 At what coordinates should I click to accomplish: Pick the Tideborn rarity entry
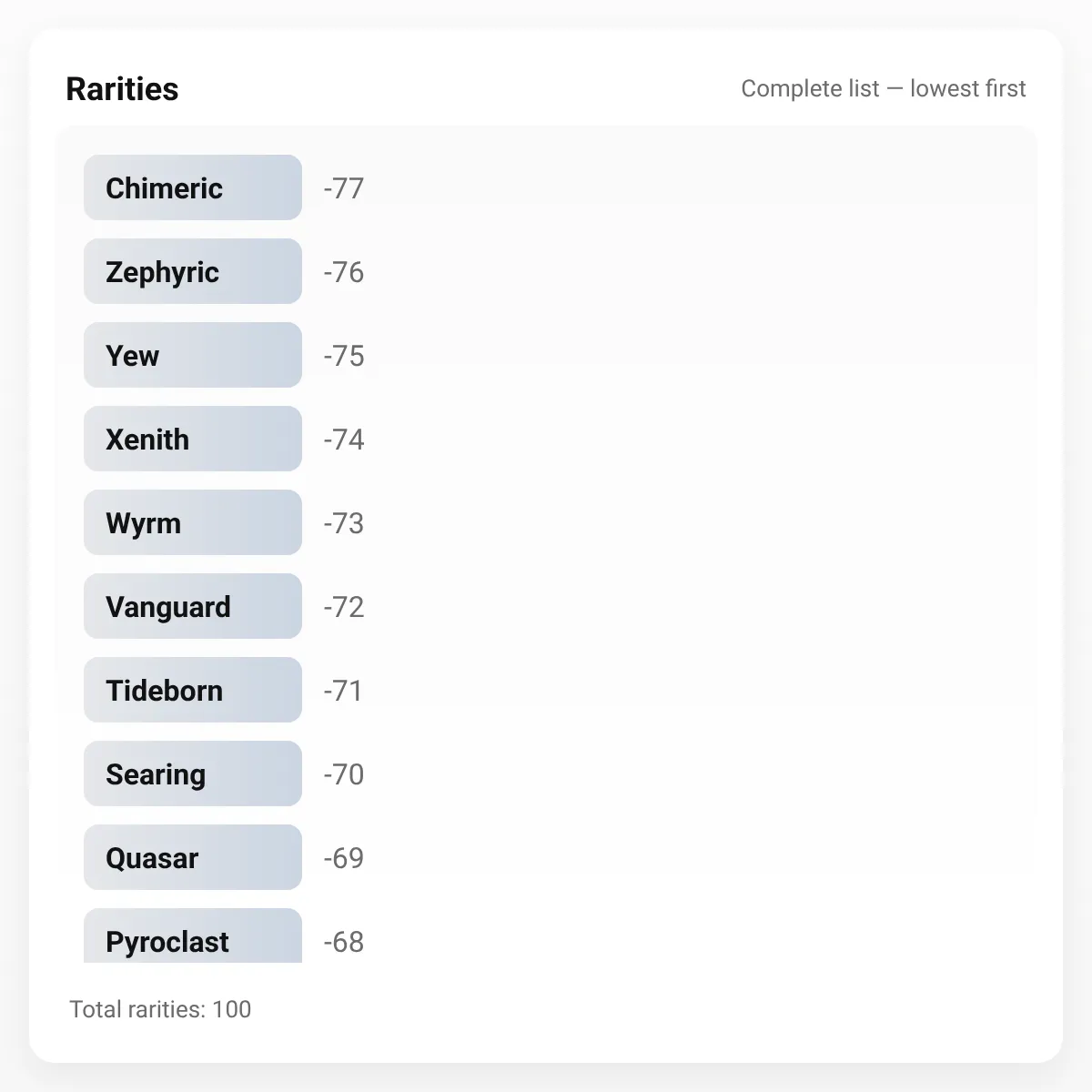(193, 690)
